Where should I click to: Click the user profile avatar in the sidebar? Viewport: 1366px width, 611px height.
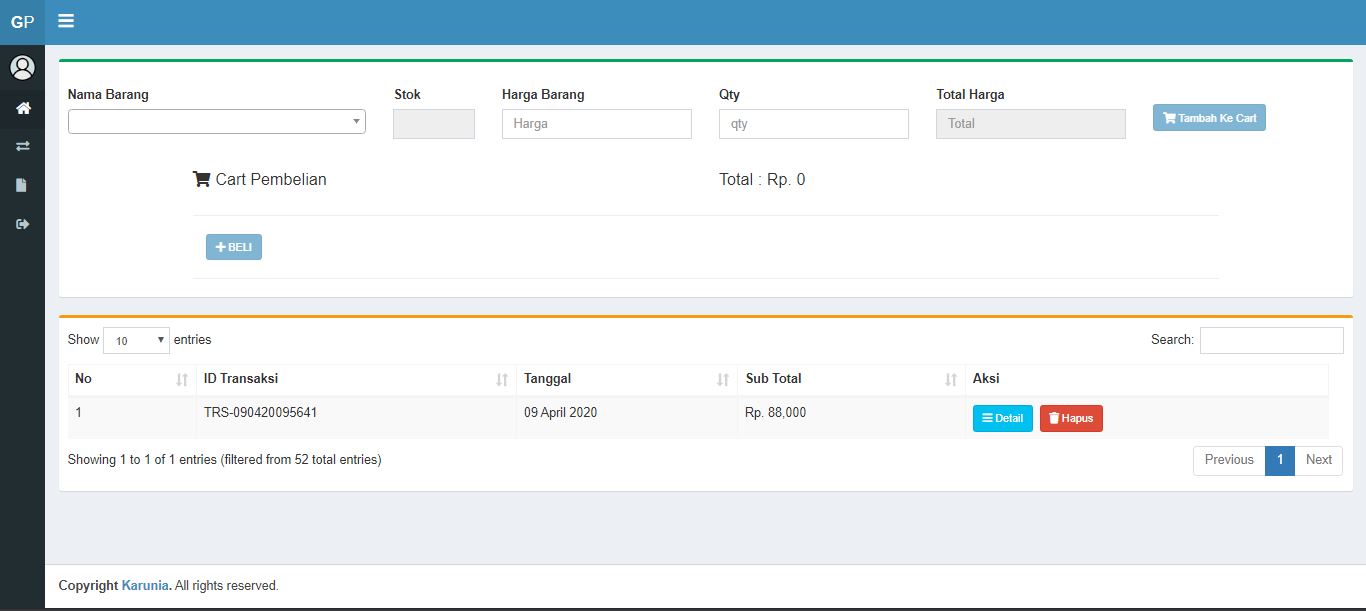[22, 67]
